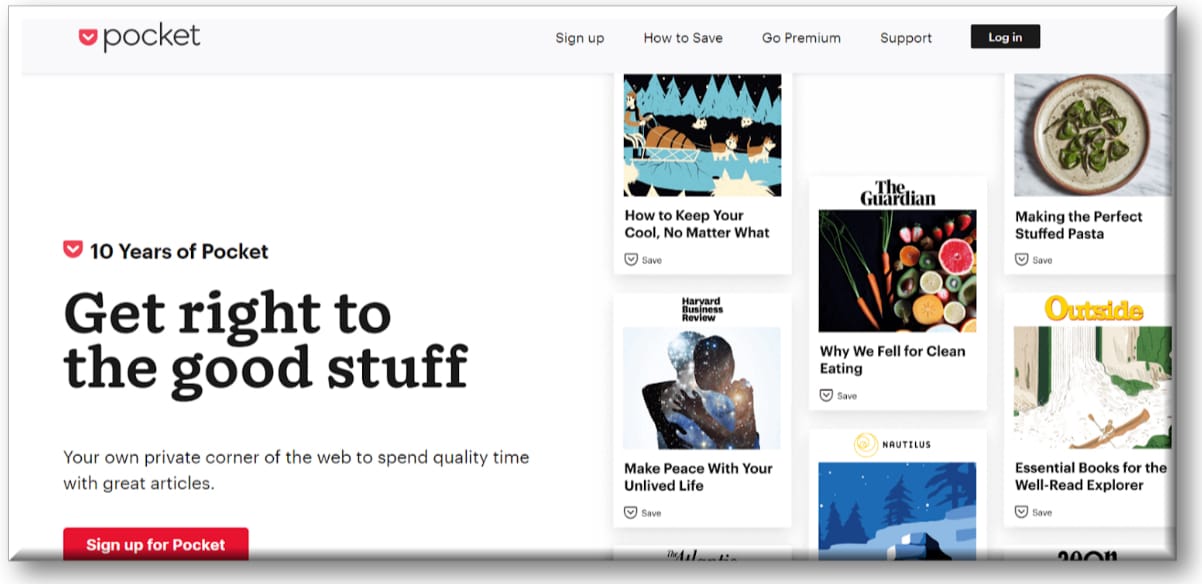This screenshot has width=1202, height=584.
Task: Go to Go Premium page
Action: click(801, 38)
